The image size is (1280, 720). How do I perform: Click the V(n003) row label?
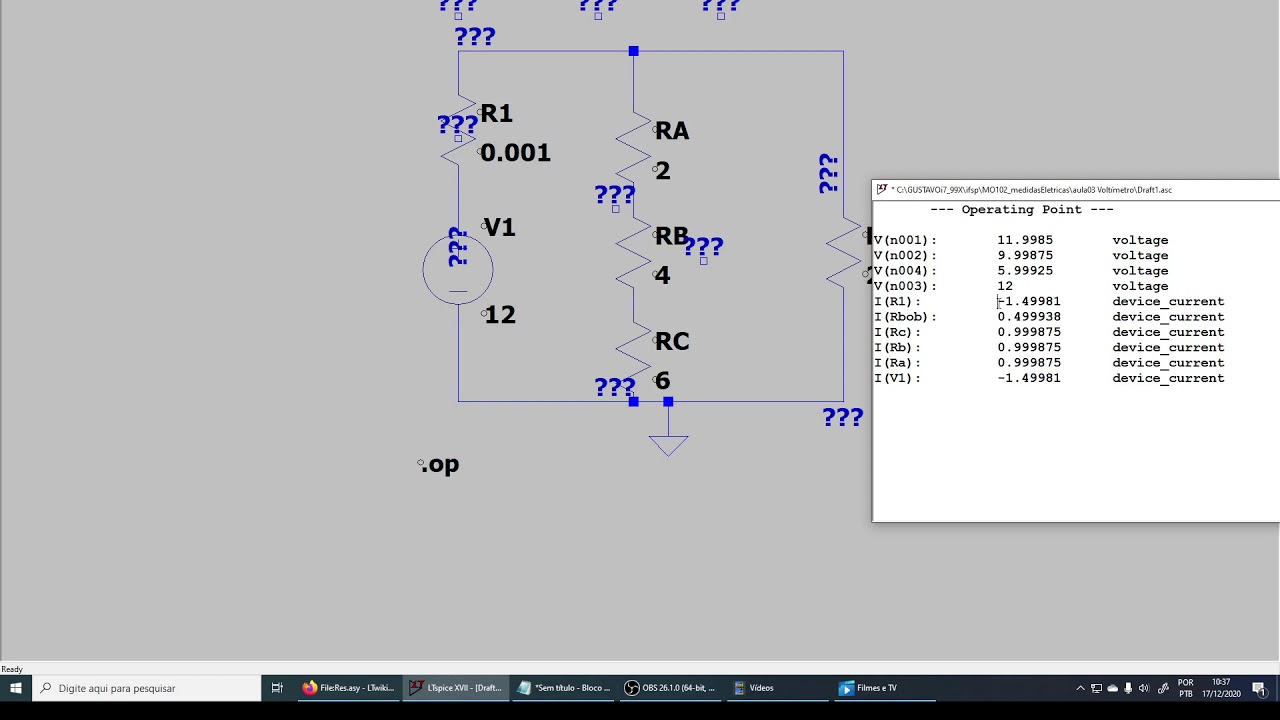[x=905, y=286]
